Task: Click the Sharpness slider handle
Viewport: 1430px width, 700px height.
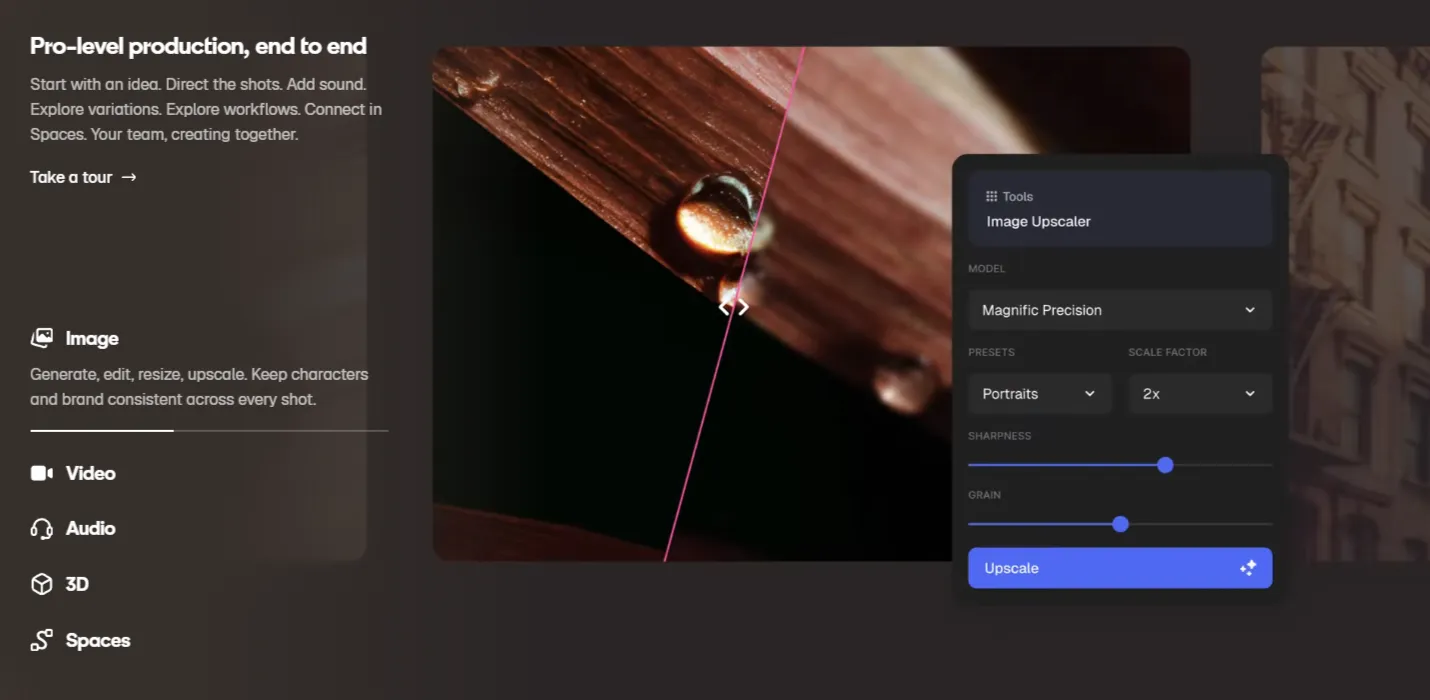Action: click(1165, 465)
